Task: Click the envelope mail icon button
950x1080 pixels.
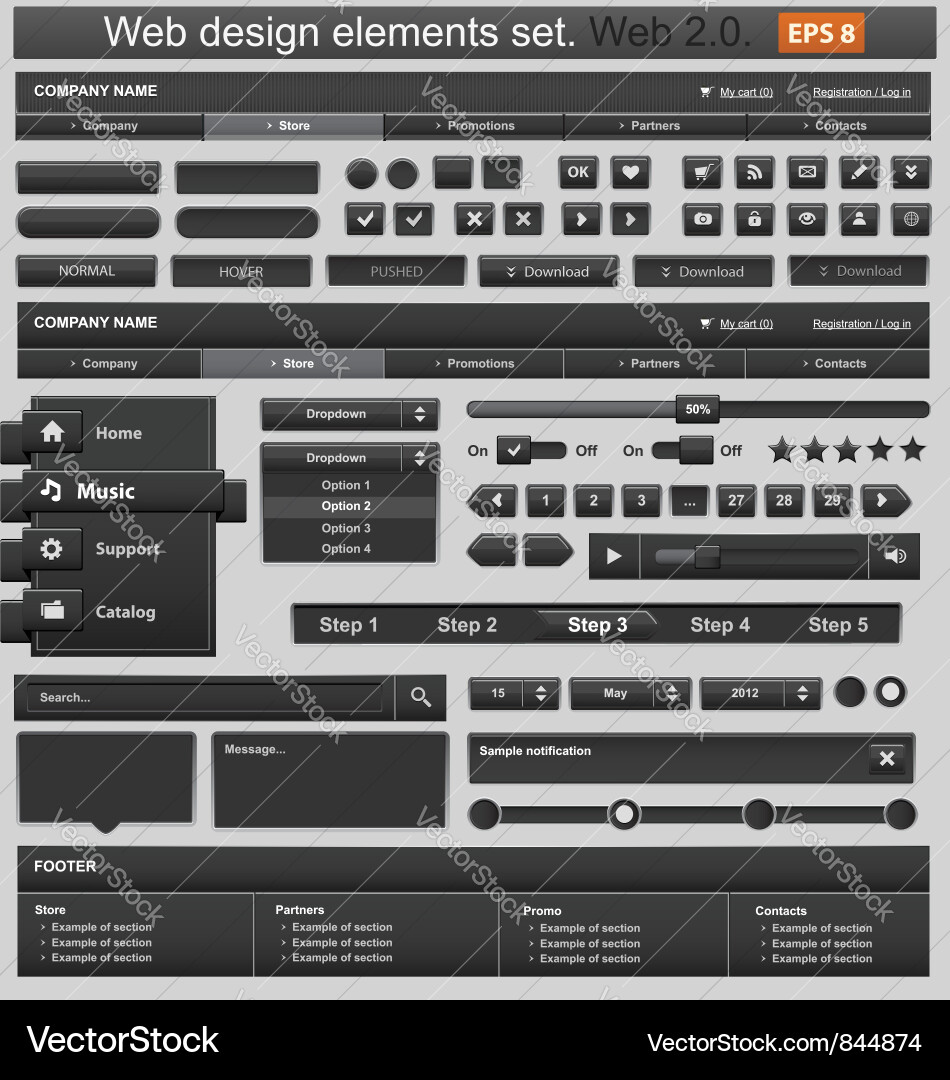Action: click(807, 172)
